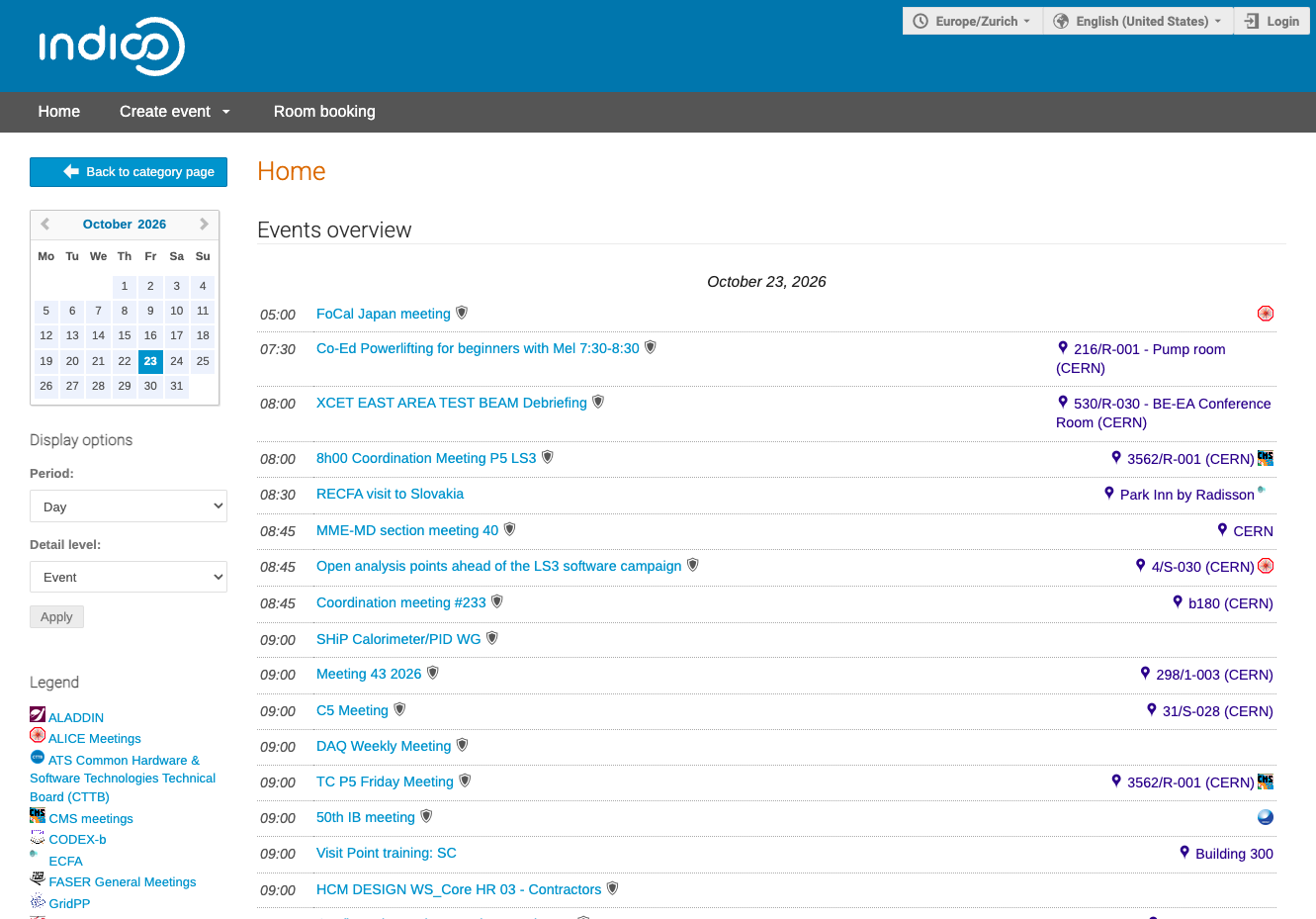This screenshot has height=919, width=1316.
Task: Open the Home menu item
Action: click(x=59, y=112)
